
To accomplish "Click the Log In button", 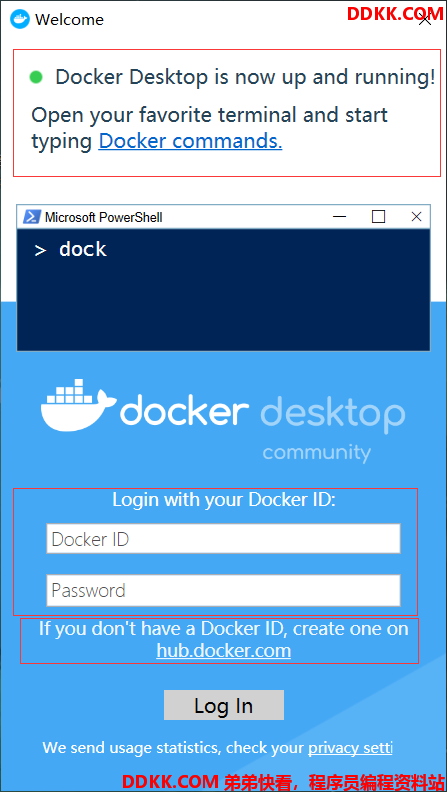I will click(x=224, y=705).
